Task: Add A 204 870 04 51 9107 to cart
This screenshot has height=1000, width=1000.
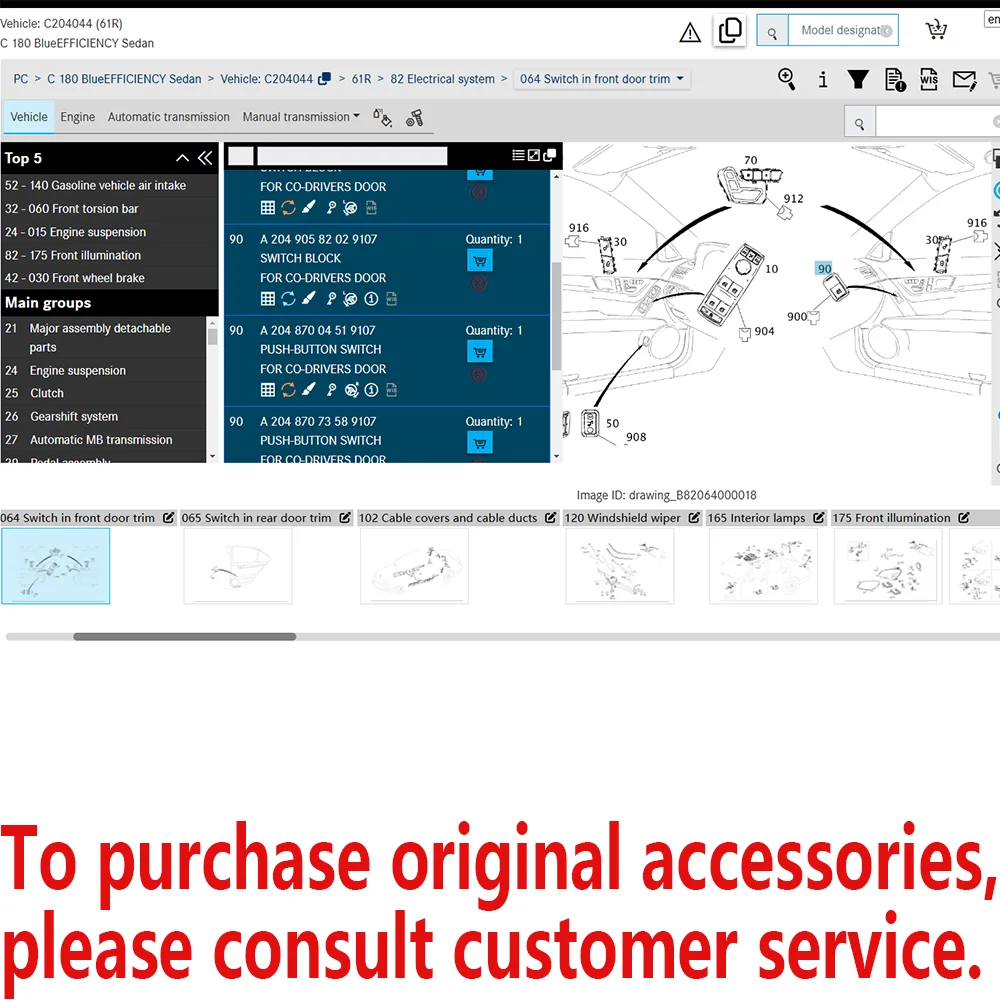Action: pyautogui.click(x=480, y=352)
